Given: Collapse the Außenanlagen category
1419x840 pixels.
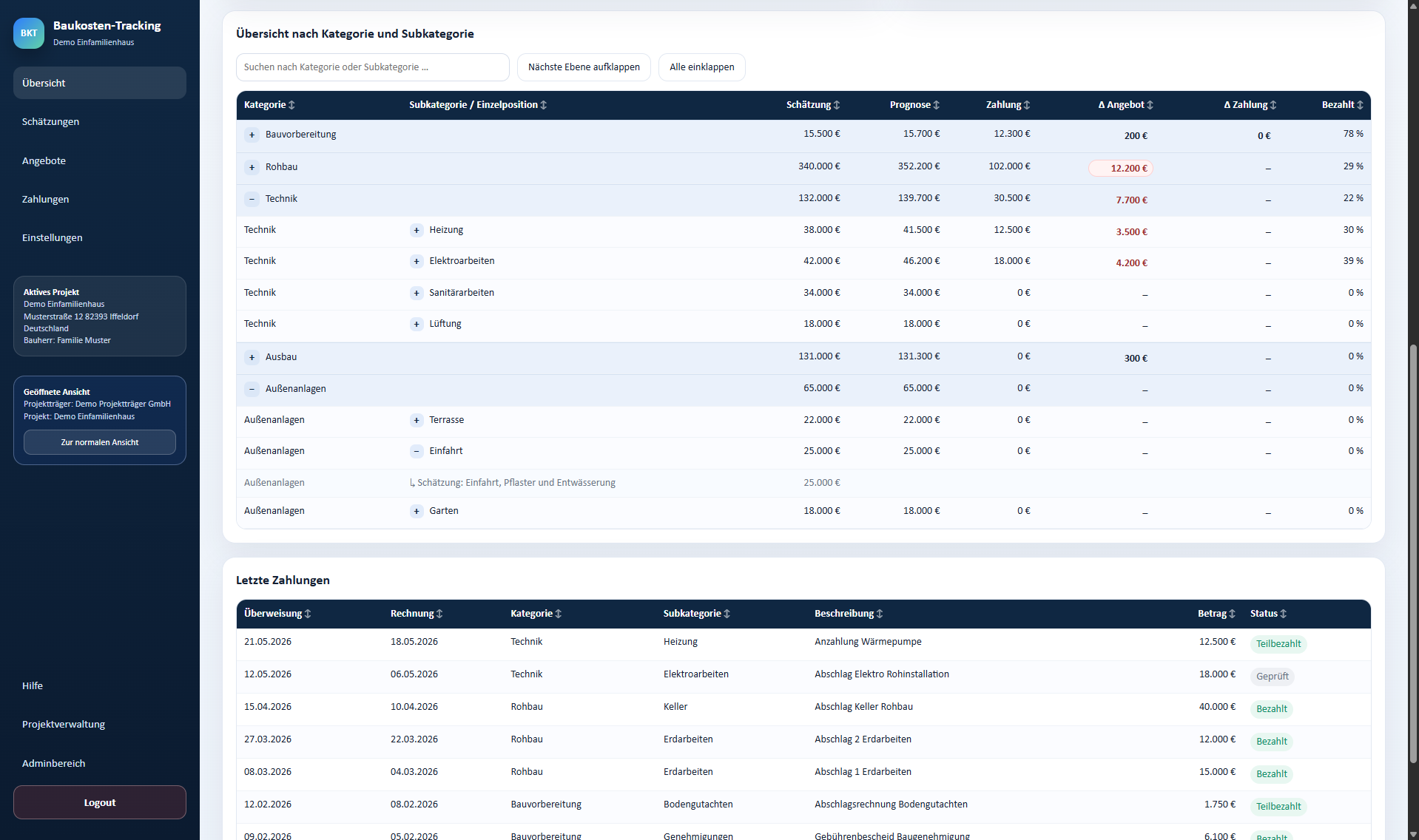Looking at the screenshot, I should point(252,389).
